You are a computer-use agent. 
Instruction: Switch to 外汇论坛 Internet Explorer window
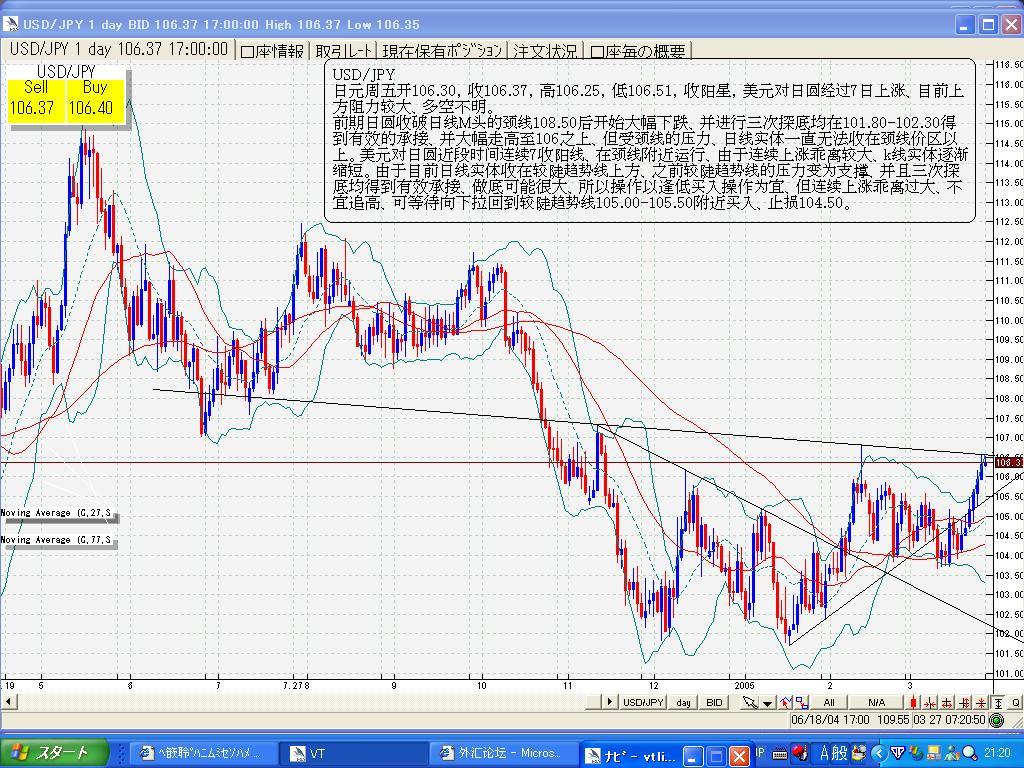503,754
